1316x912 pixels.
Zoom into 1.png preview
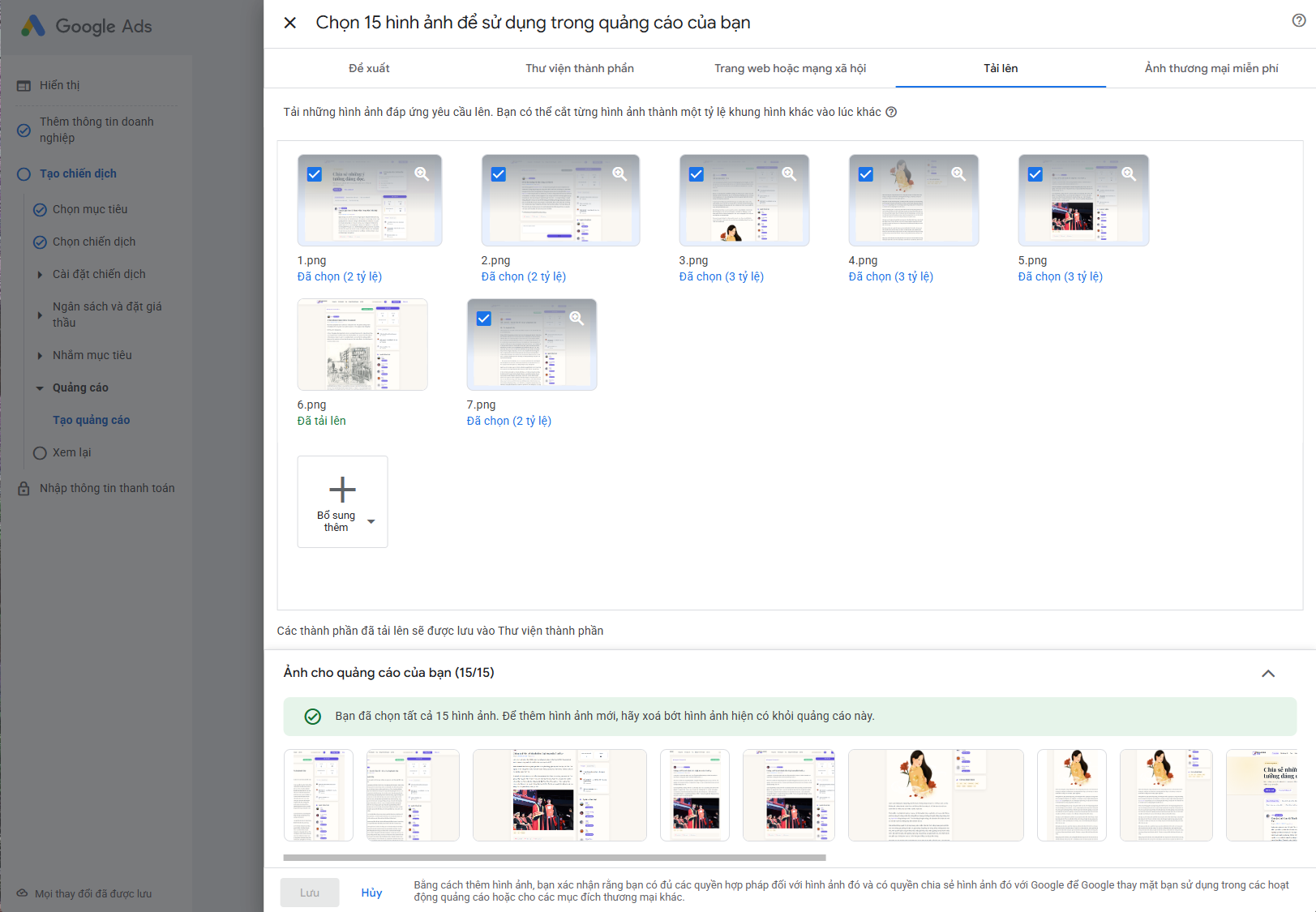[422, 173]
